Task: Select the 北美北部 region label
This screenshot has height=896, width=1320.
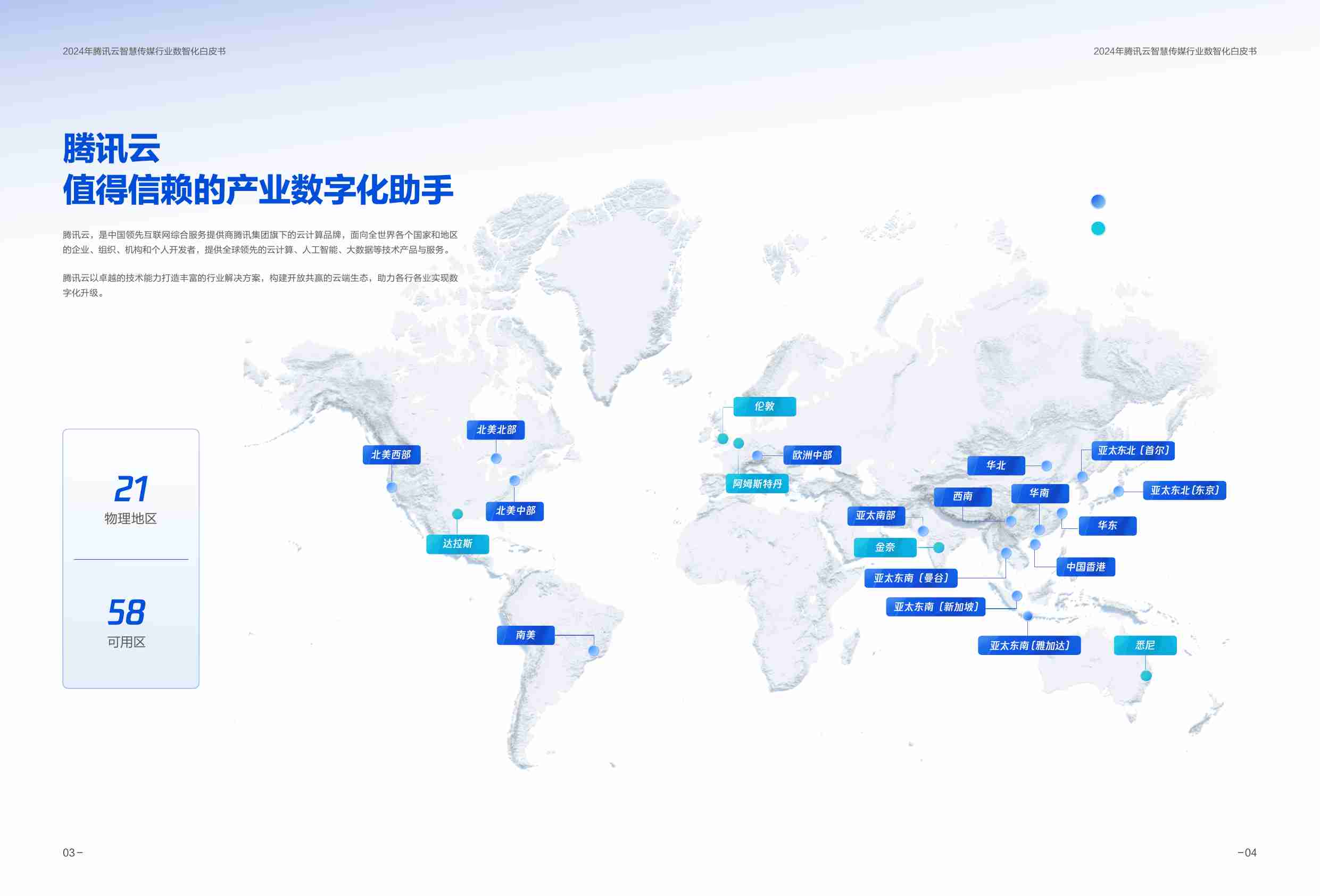Action: pos(496,429)
